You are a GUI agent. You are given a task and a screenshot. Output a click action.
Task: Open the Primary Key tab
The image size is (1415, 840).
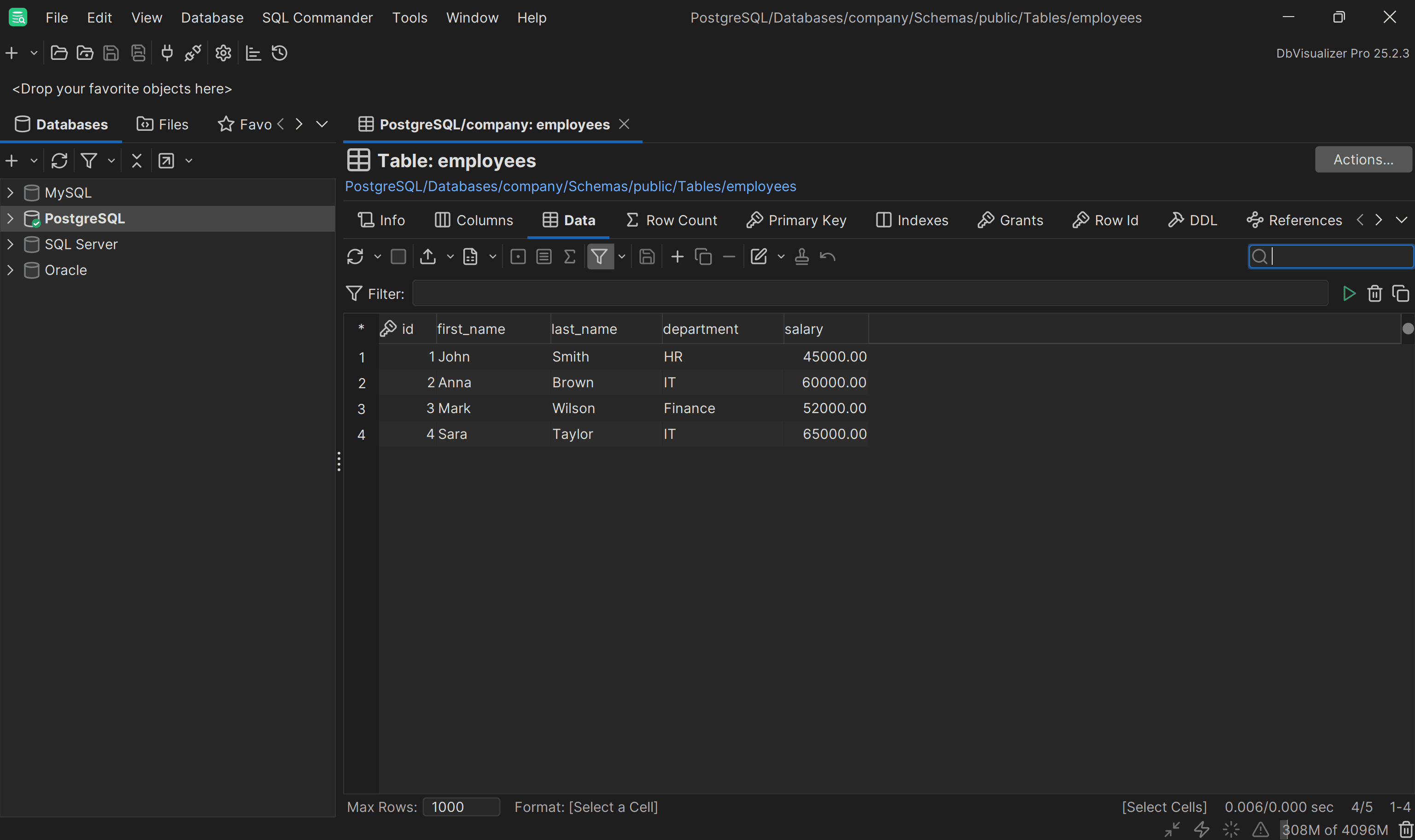(x=796, y=220)
